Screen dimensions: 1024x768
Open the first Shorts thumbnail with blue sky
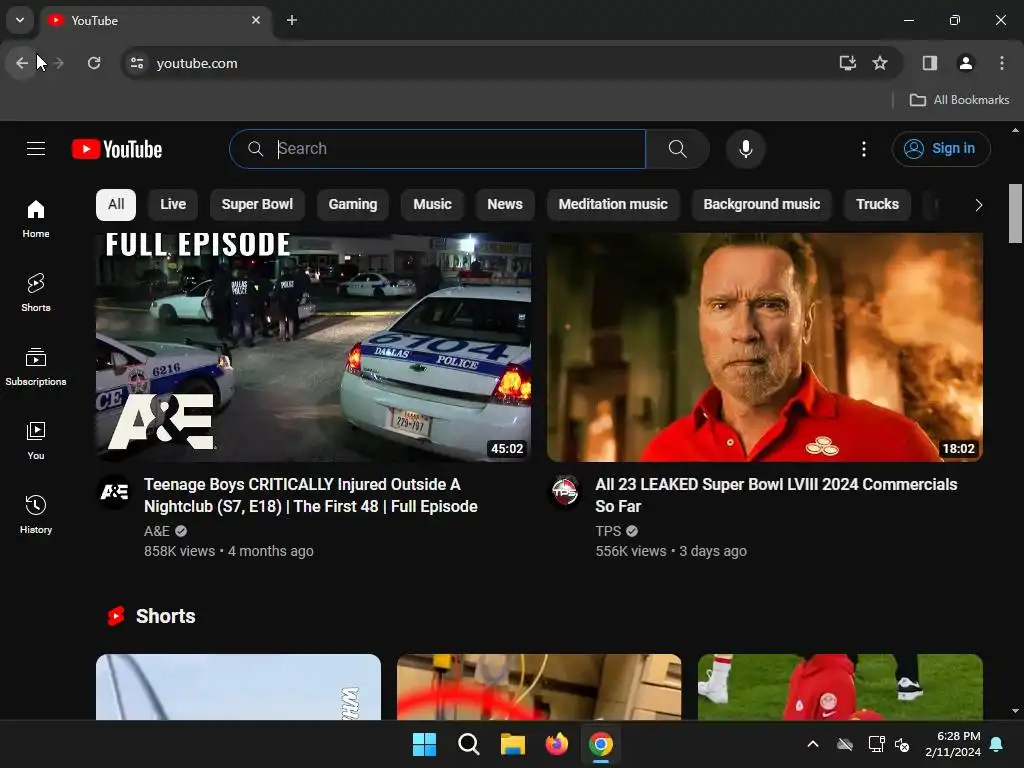(238, 687)
